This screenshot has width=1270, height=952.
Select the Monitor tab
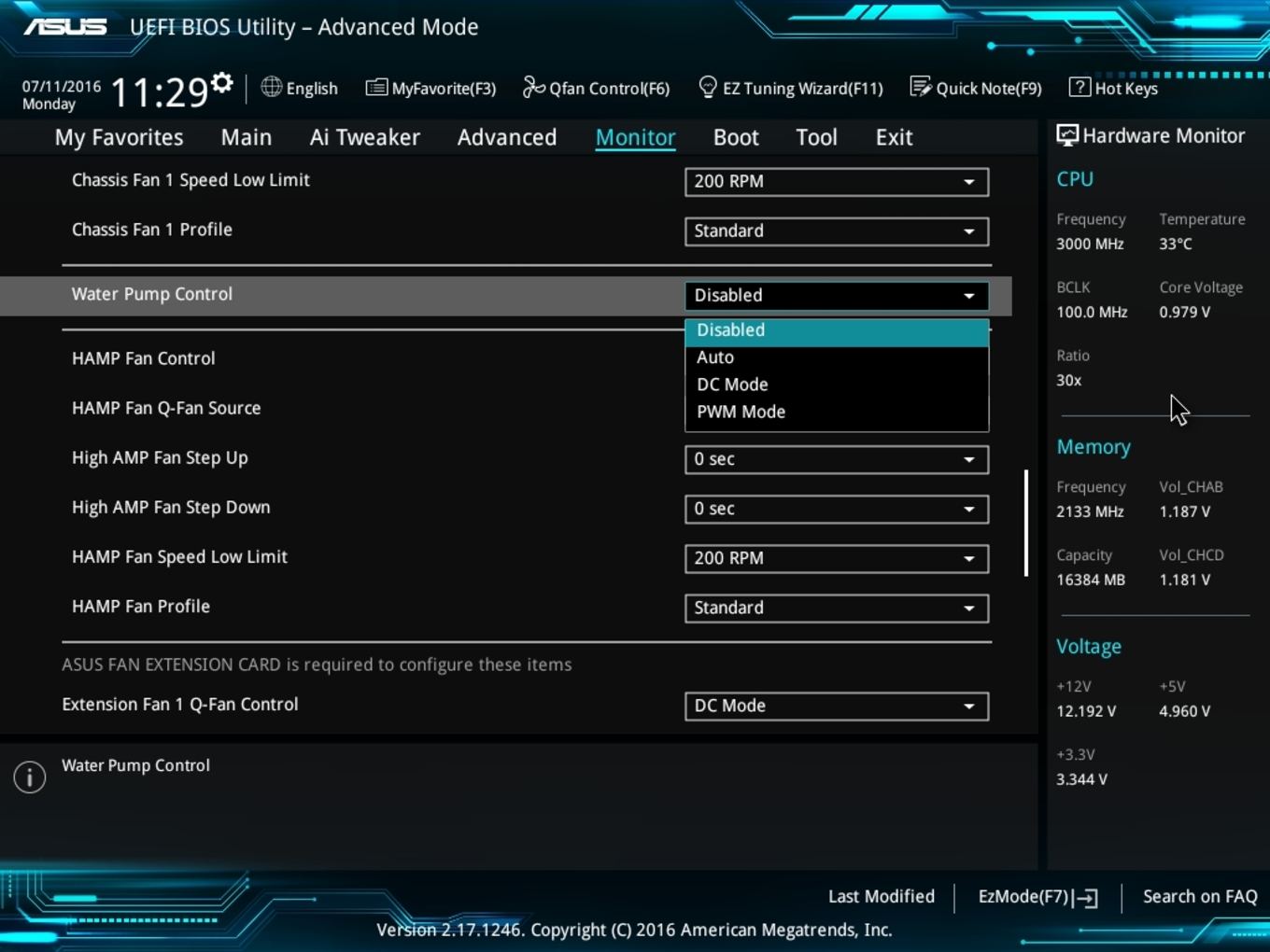[636, 137]
